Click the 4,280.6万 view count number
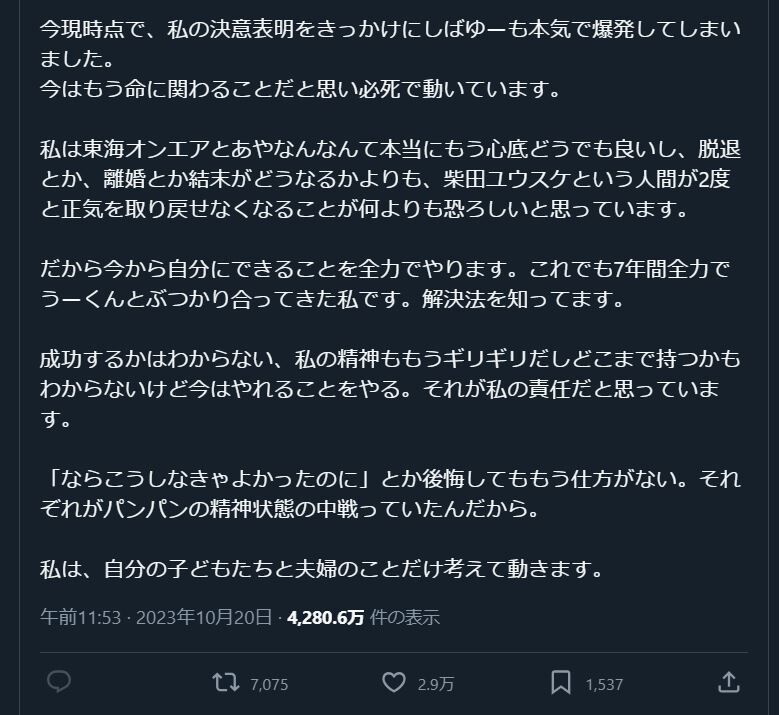The image size is (779, 715). coord(325,617)
